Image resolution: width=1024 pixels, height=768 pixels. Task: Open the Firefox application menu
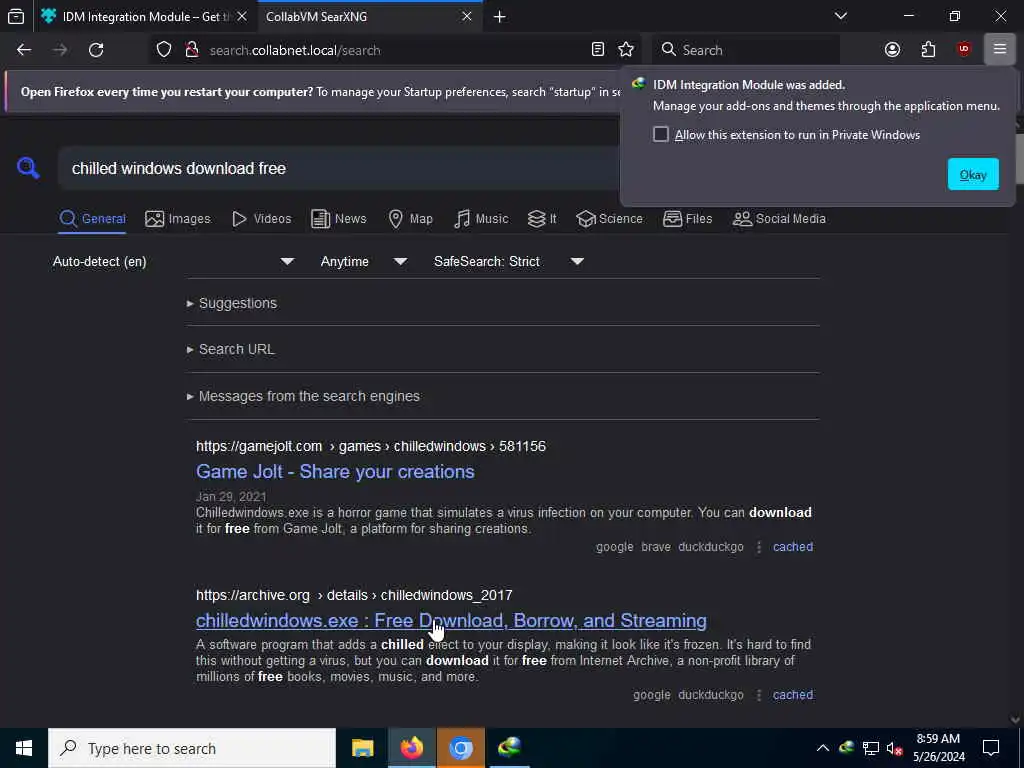999,50
